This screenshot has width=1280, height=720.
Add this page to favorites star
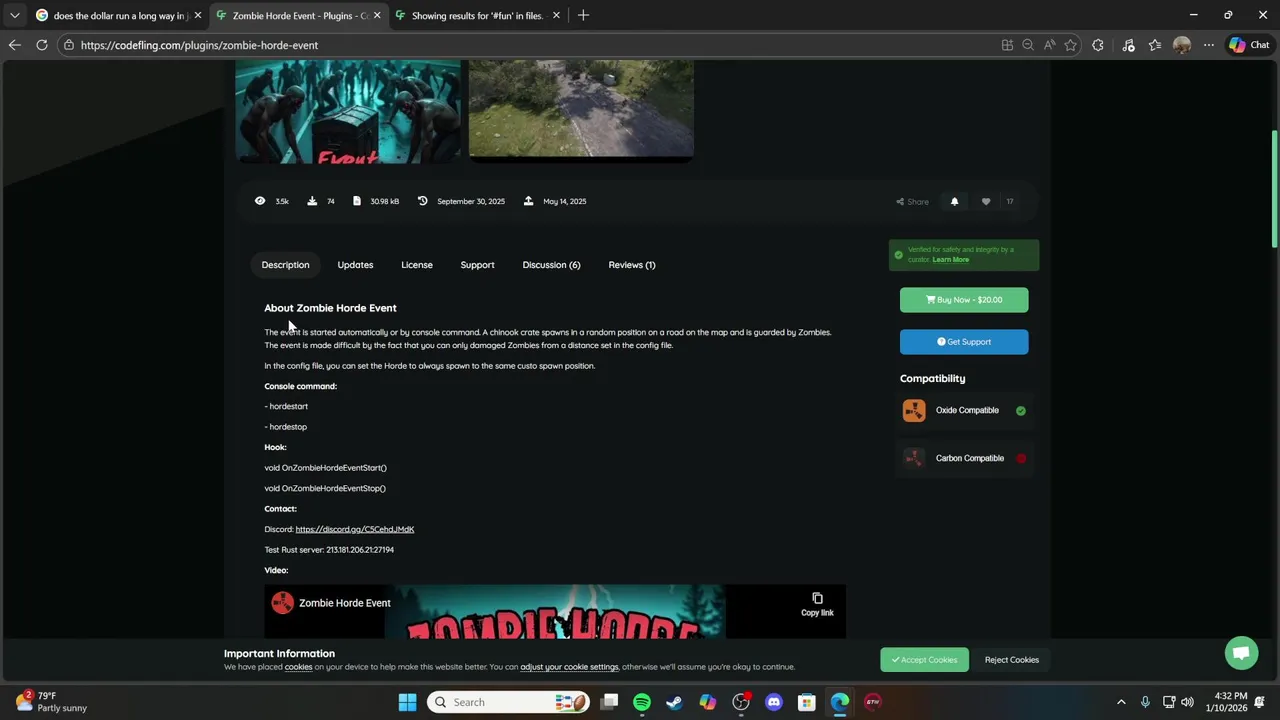pos(1071,45)
